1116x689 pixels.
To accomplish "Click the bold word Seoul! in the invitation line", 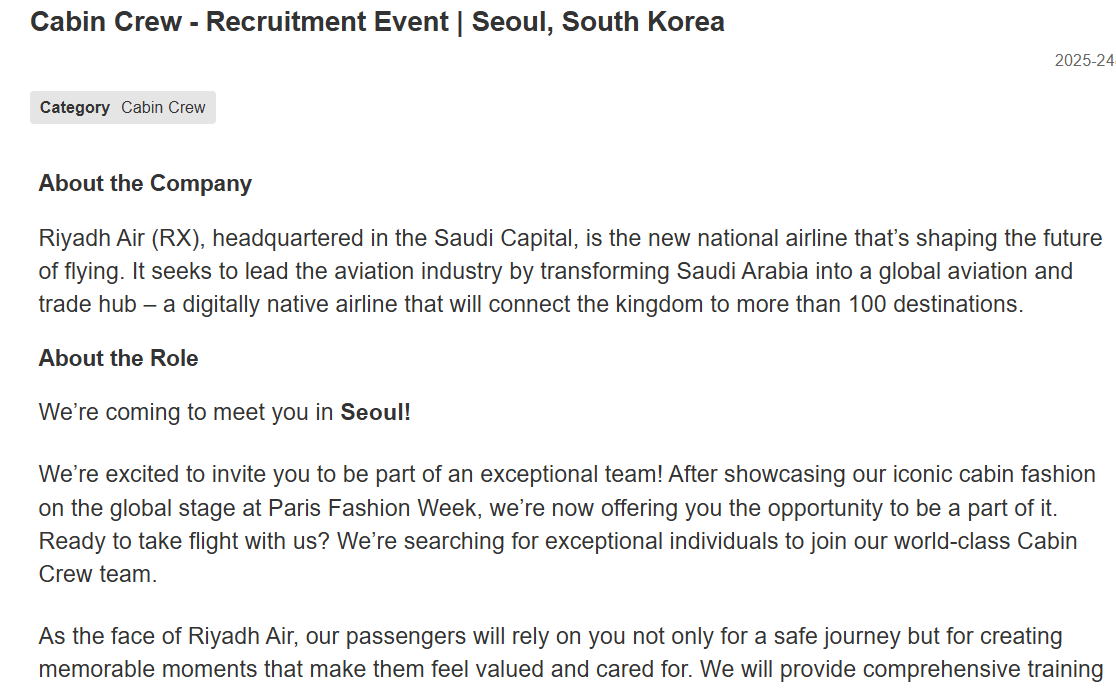I will (375, 412).
